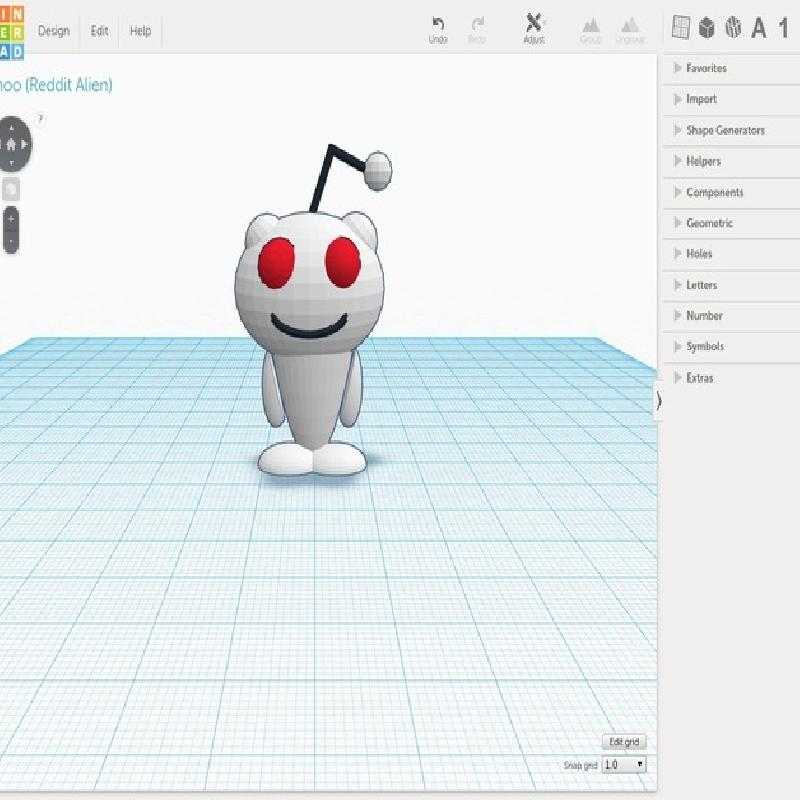Open the Edit menu
This screenshot has width=800, height=800.
99,31
